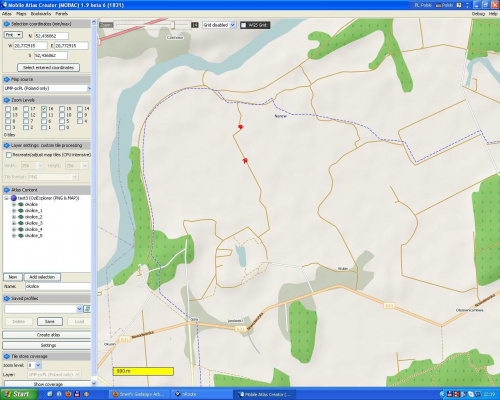Click the refresh profiles icon

87,309
